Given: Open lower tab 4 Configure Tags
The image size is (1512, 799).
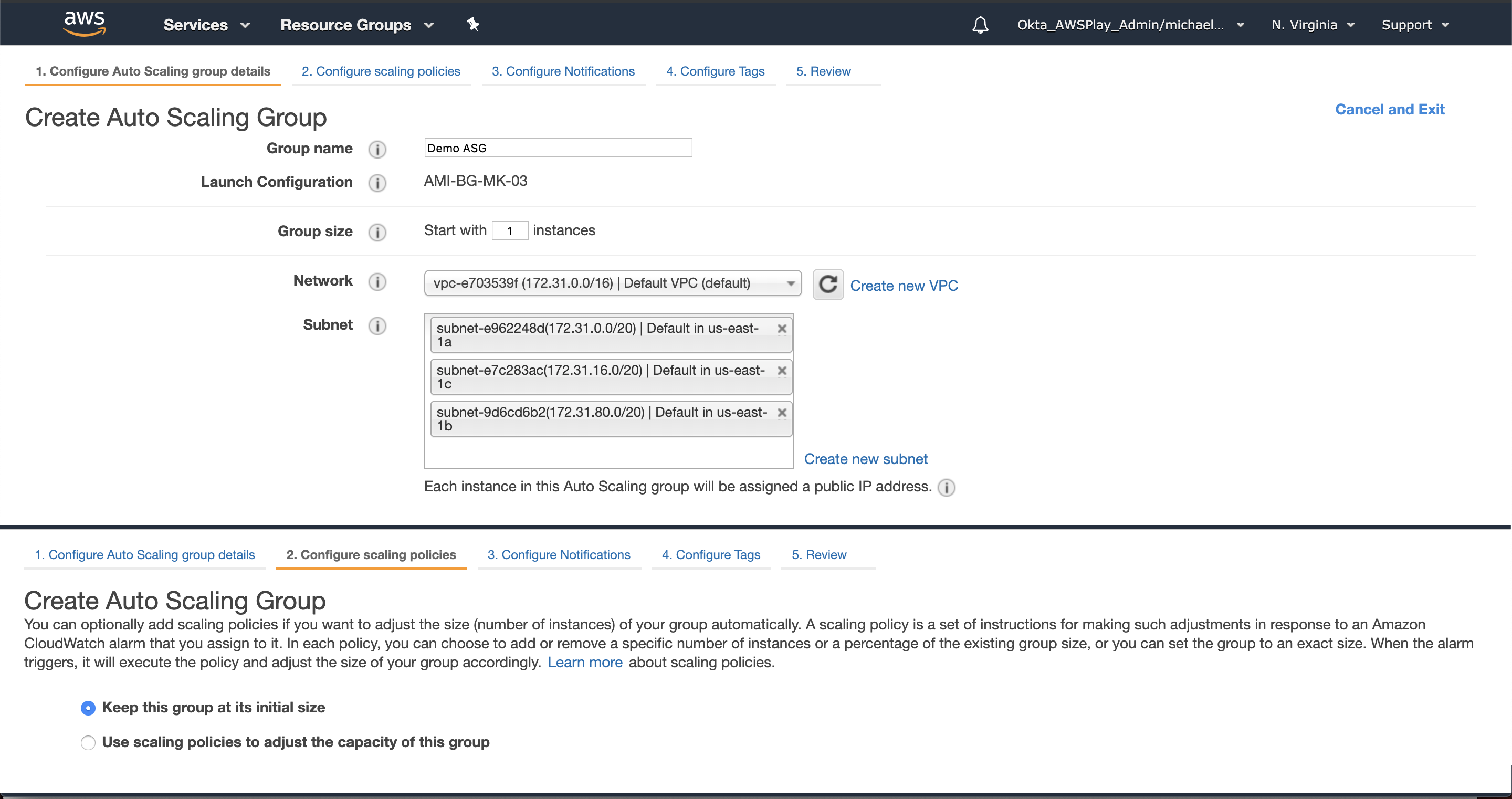Looking at the screenshot, I should [711, 555].
